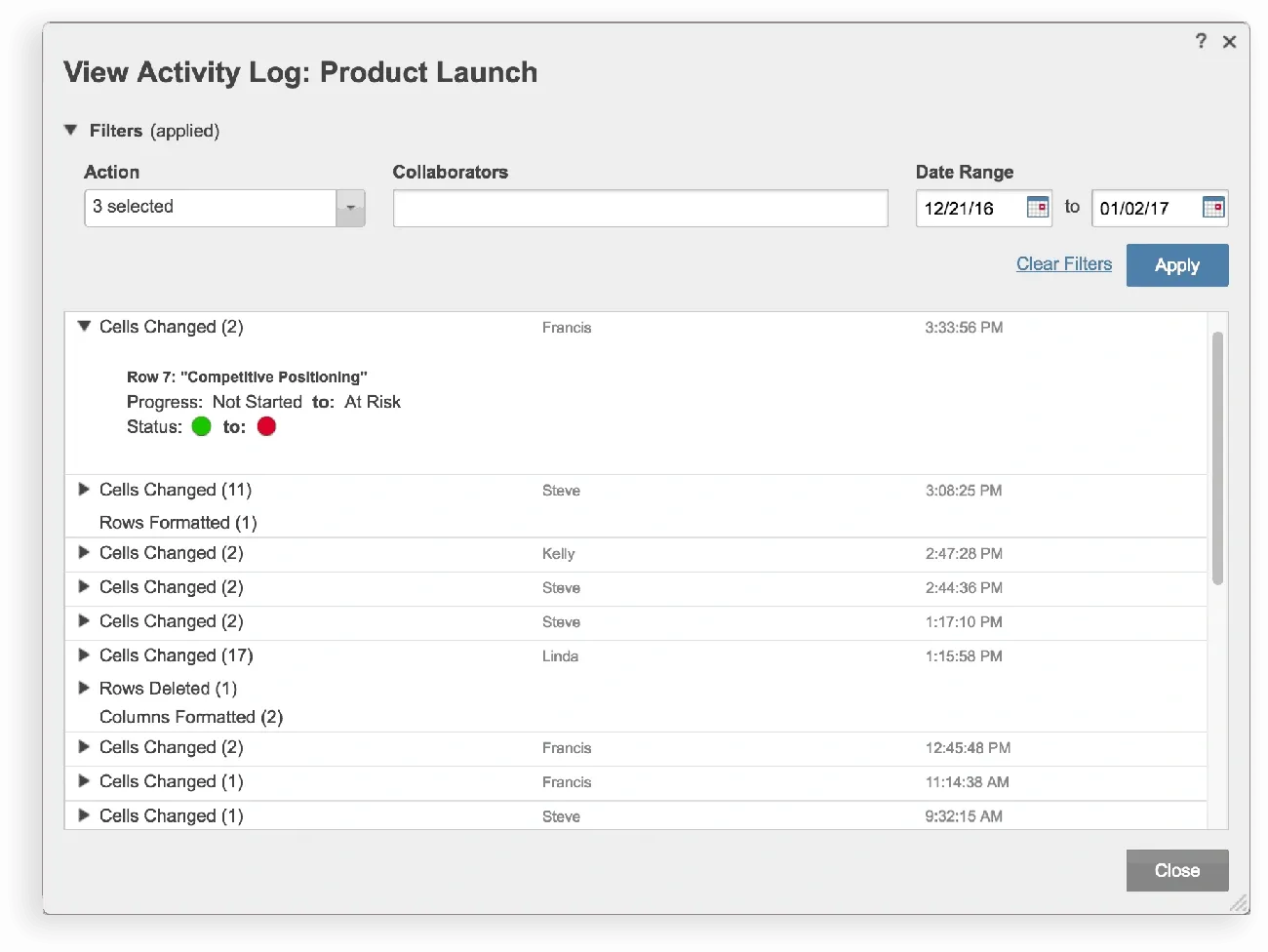Open the end date calendar picker

tap(1212, 208)
